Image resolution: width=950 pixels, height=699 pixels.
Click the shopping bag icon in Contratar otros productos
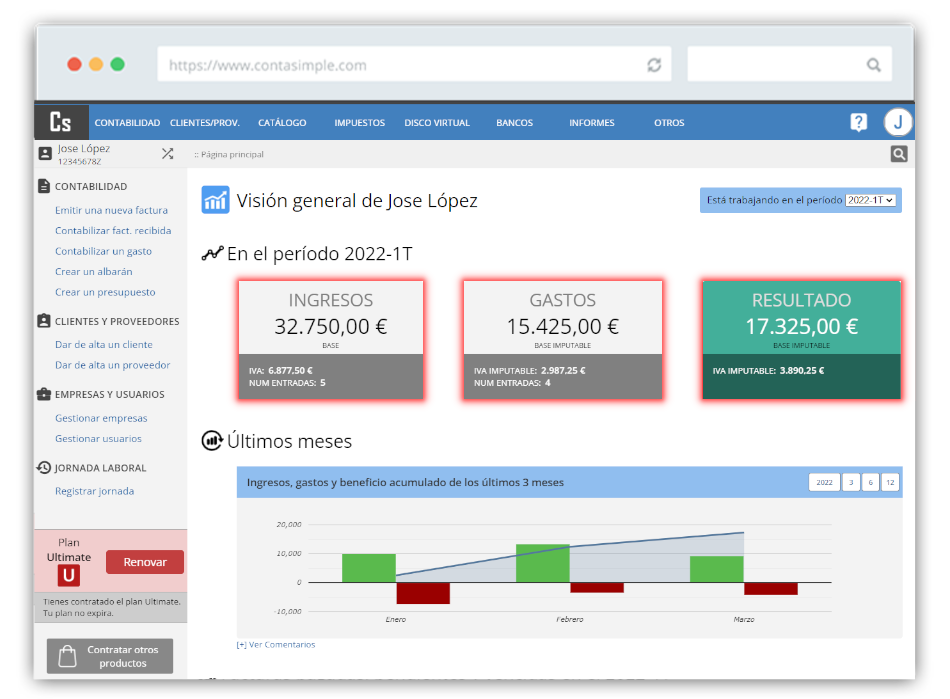pyautogui.click(x=67, y=656)
